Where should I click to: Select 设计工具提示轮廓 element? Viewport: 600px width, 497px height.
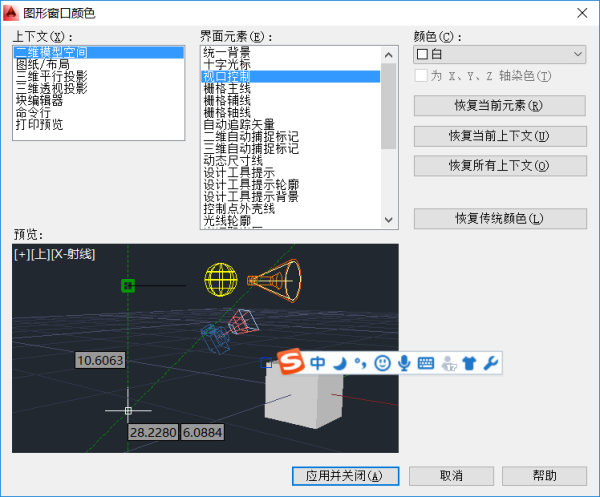(x=291, y=184)
